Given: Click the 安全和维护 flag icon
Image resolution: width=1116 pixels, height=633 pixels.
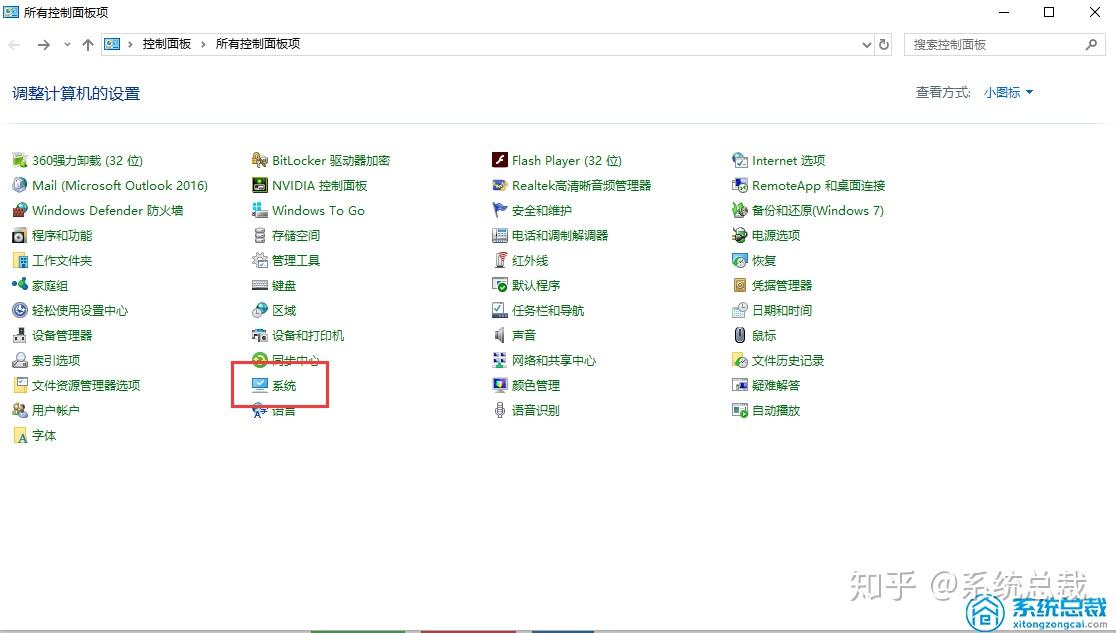Looking at the screenshot, I should click(x=500, y=210).
